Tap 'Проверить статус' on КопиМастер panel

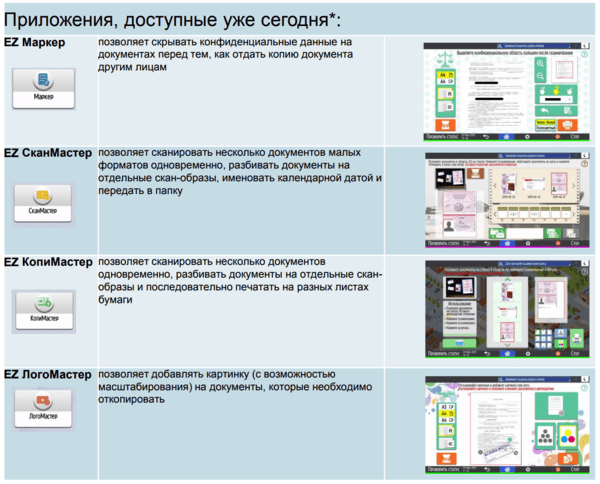pyautogui.click(x=443, y=354)
